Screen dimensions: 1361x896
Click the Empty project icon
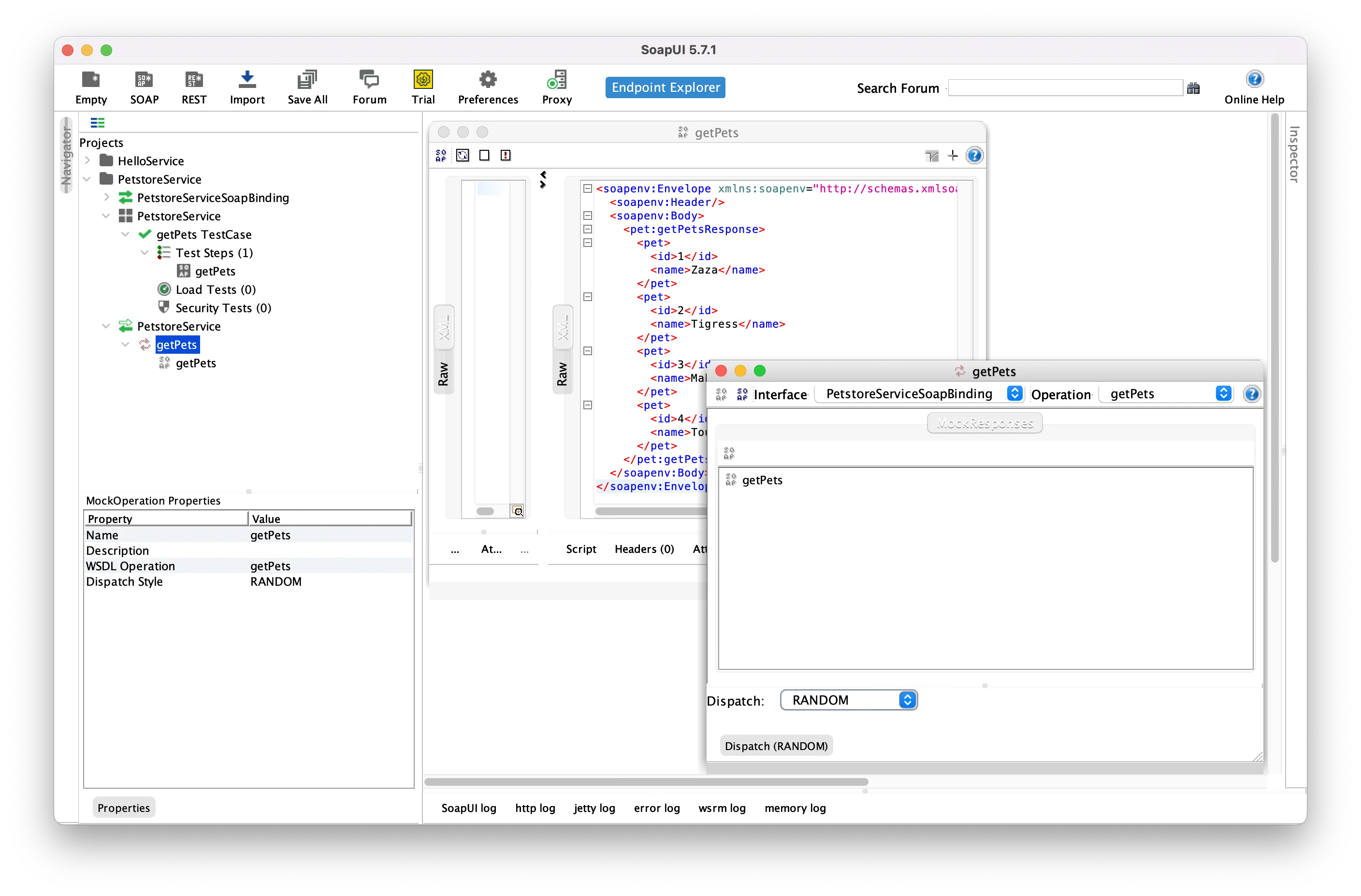click(x=91, y=79)
